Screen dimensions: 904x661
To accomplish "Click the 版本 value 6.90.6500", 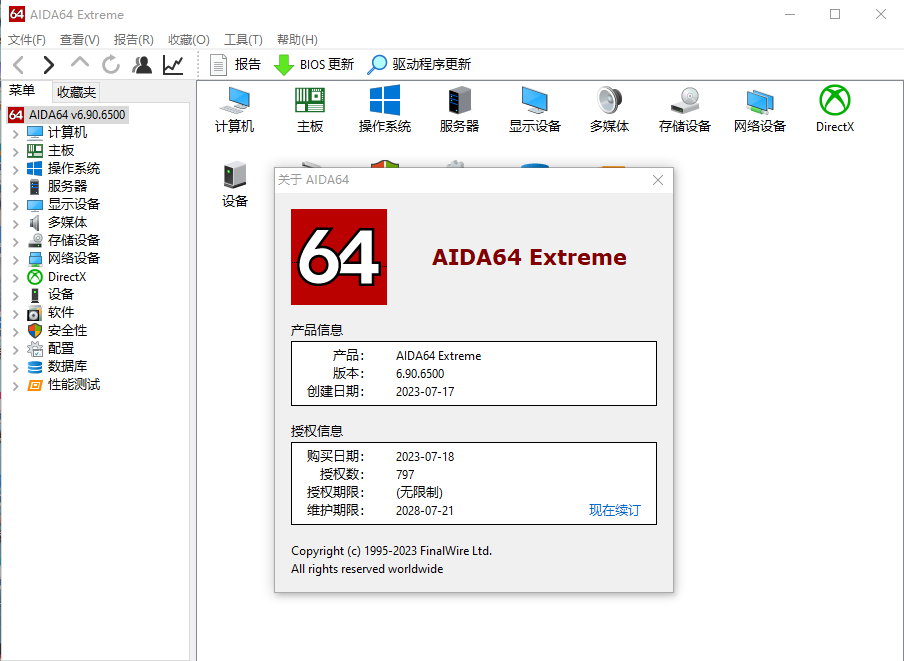I will coord(420,374).
